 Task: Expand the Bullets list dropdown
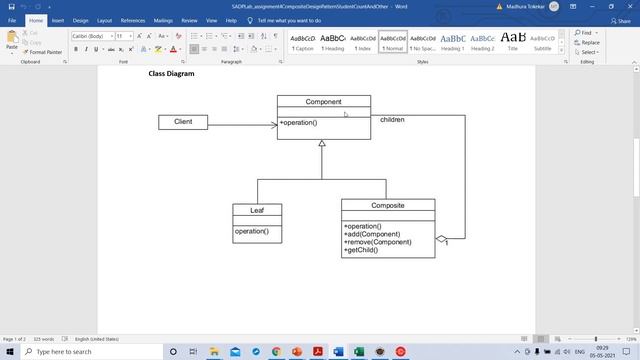(201, 36)
